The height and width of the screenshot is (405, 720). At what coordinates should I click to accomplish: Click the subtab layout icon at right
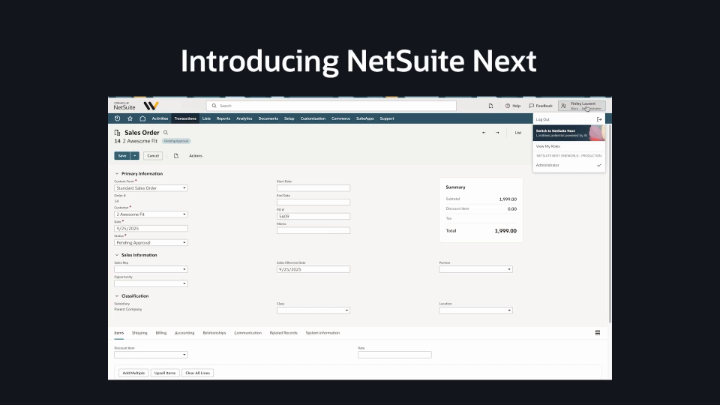pyautogui.click(x=597, y=332)
